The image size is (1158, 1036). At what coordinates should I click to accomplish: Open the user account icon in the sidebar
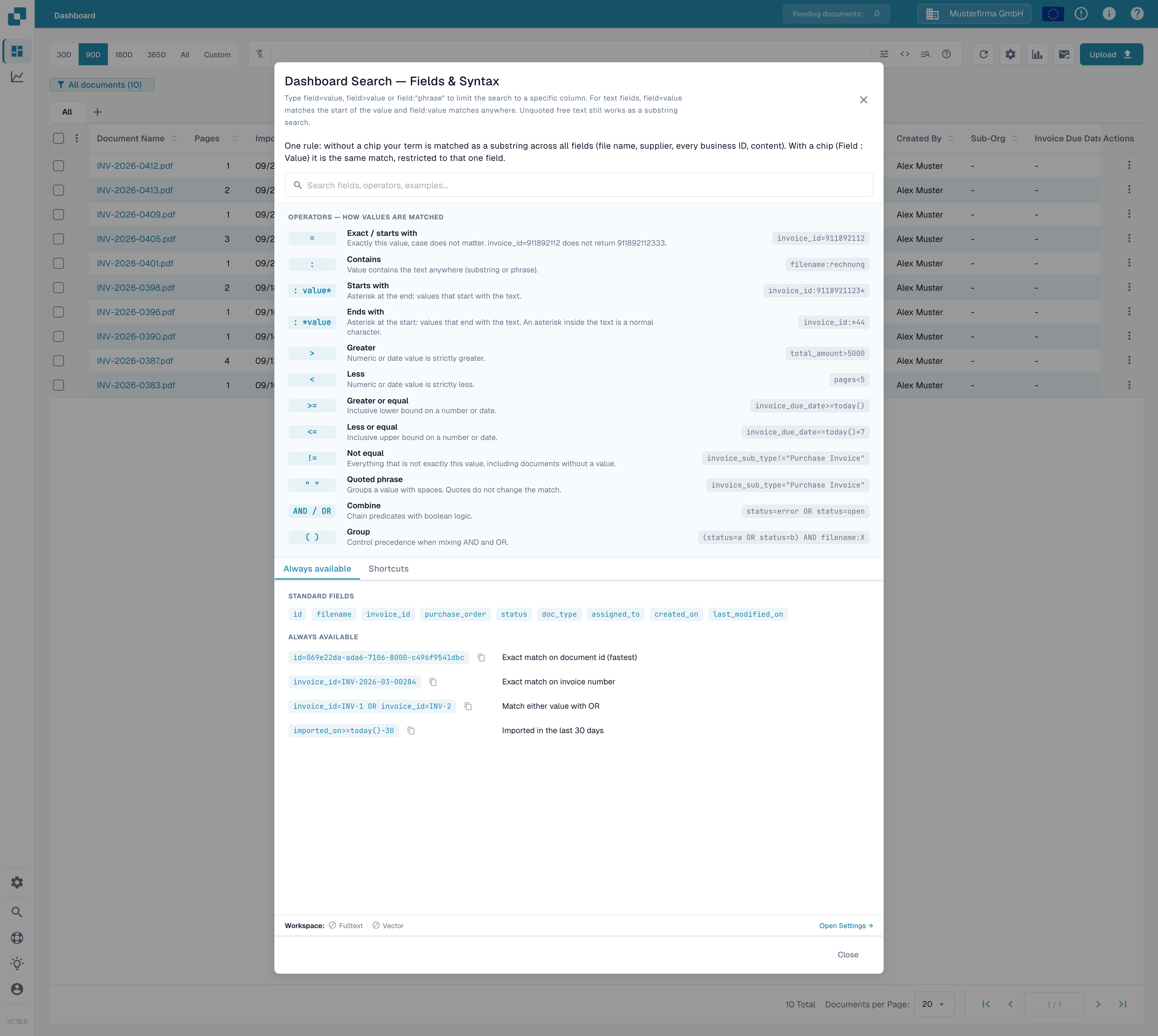[x=17, y=989]
